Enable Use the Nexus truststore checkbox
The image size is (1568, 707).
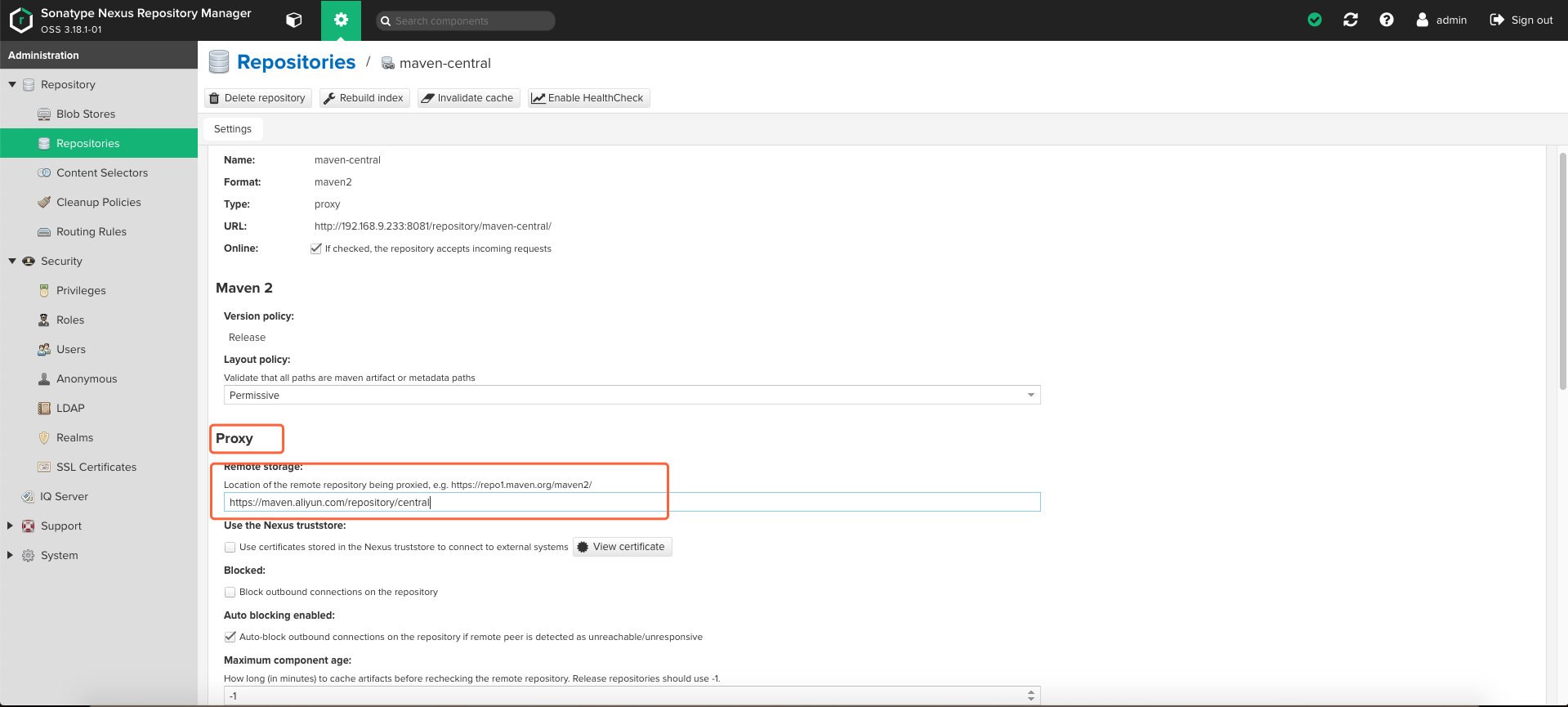pyautogui.click(x=230, y=547)
